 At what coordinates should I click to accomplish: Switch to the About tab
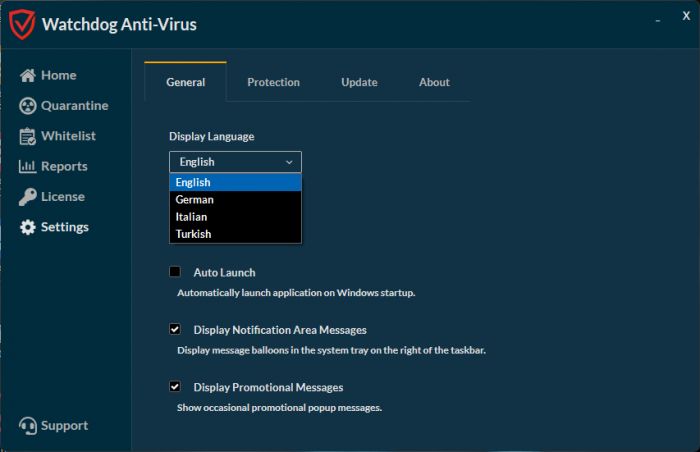[x=434, y=82]
